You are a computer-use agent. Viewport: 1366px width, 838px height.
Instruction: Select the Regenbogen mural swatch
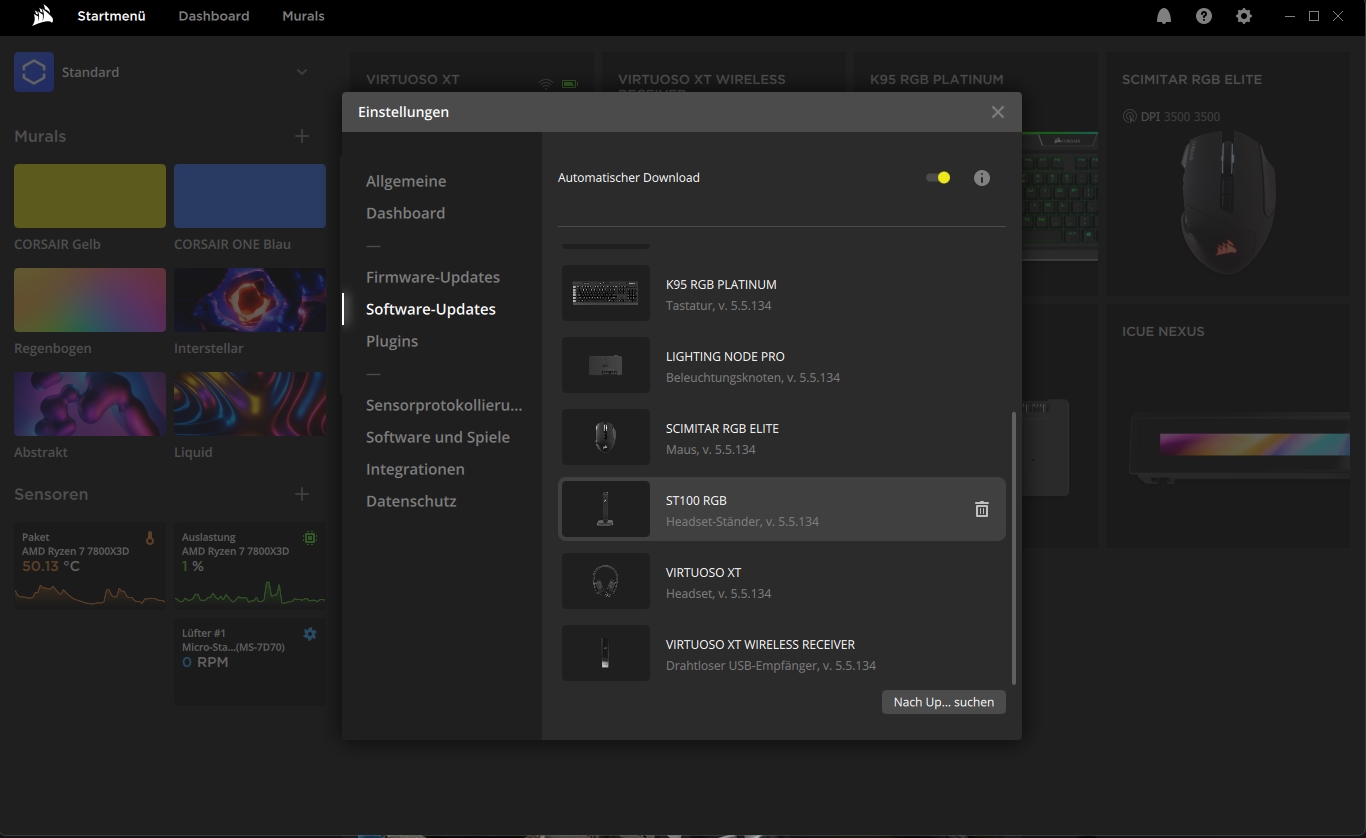coord(90,300)
